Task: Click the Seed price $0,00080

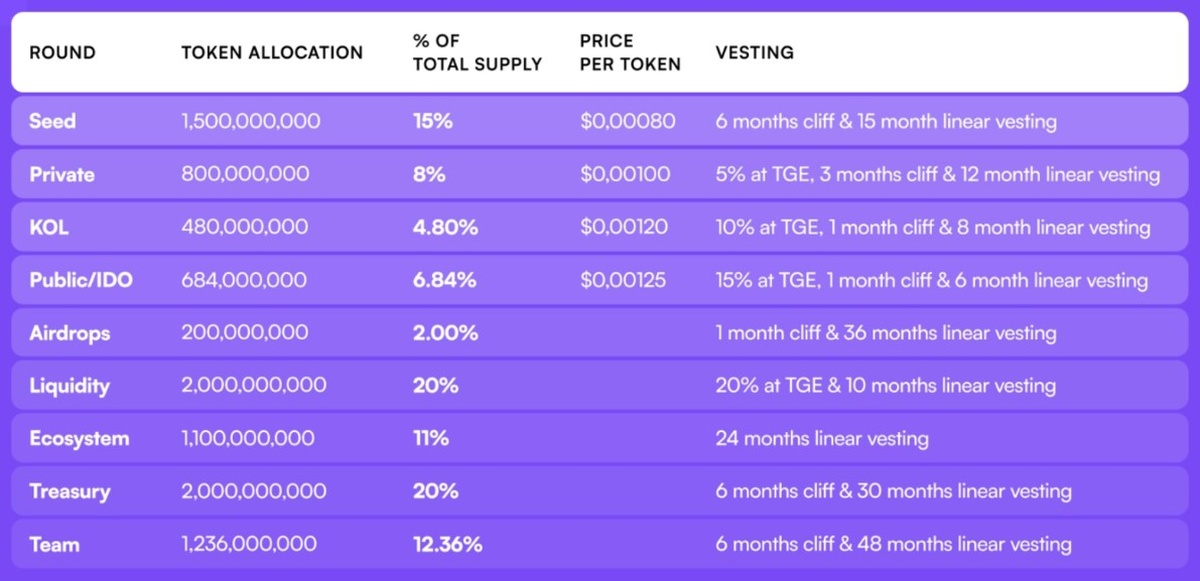Action: tap(628, 122)
